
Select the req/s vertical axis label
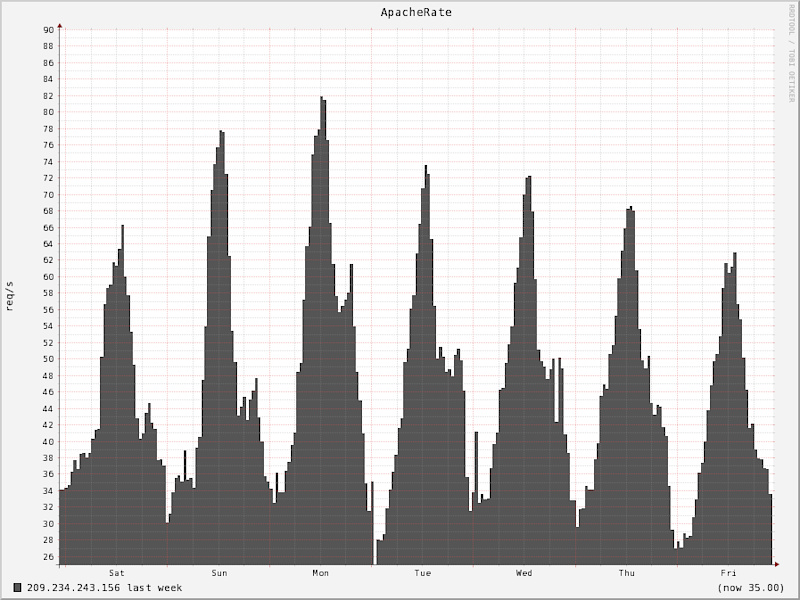10,296
